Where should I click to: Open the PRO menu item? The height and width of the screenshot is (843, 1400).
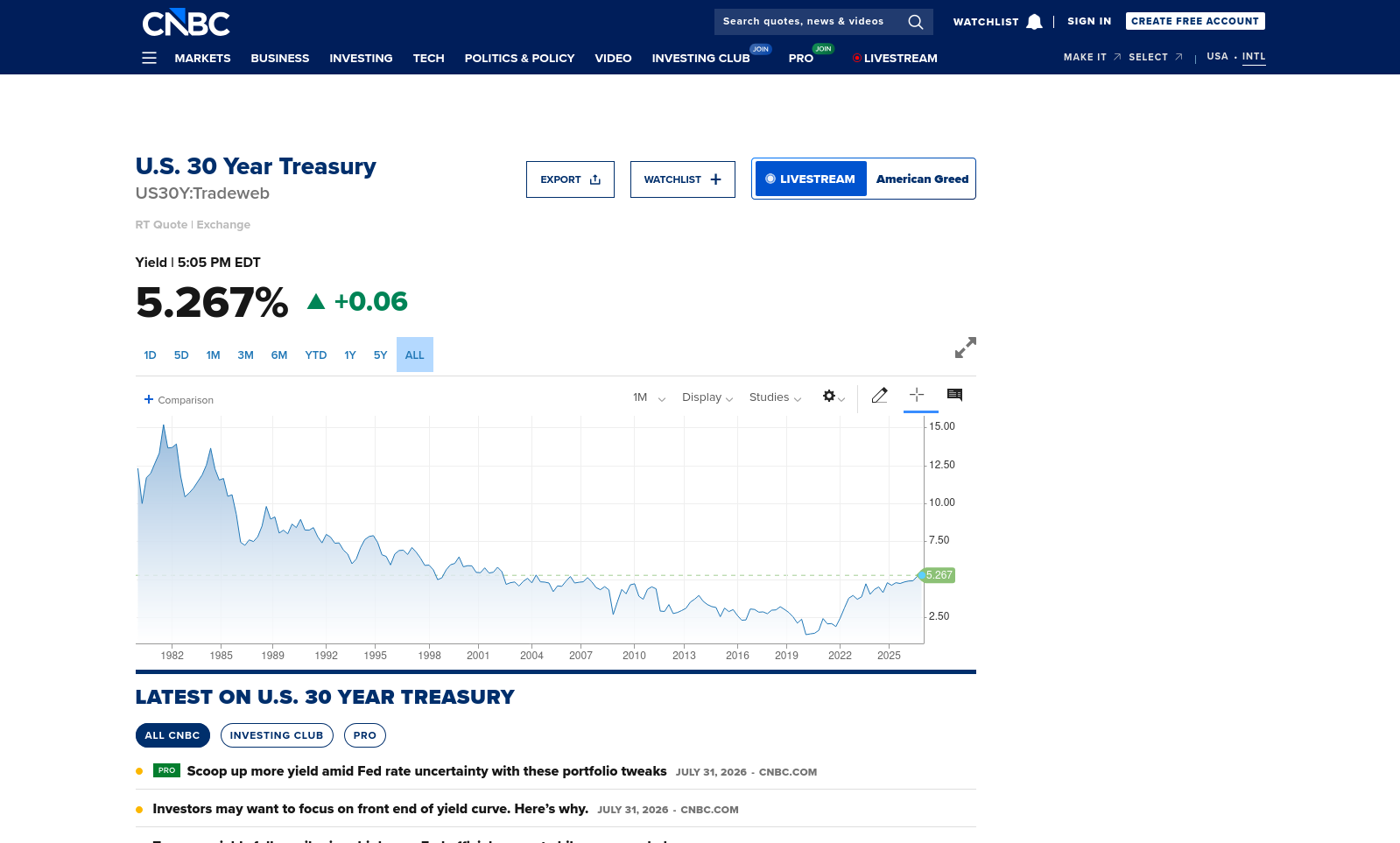click(x=800, y=58)
